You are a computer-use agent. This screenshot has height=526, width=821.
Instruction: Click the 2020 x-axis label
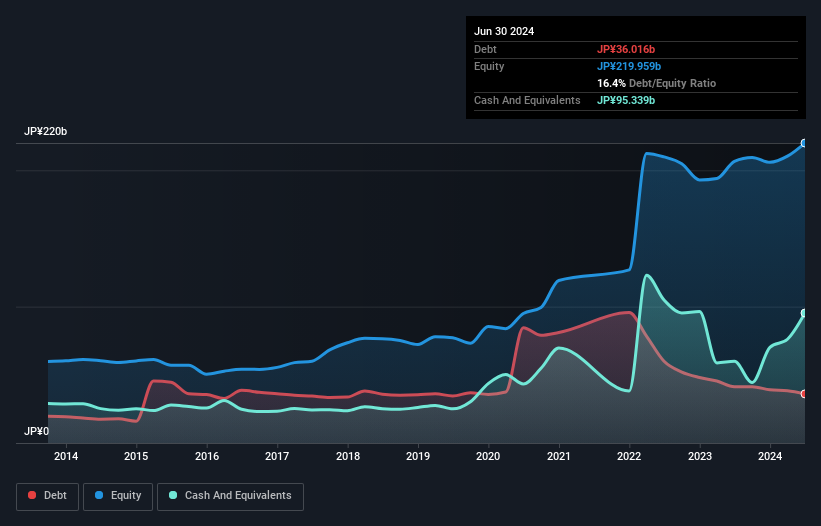coord(488,456)
